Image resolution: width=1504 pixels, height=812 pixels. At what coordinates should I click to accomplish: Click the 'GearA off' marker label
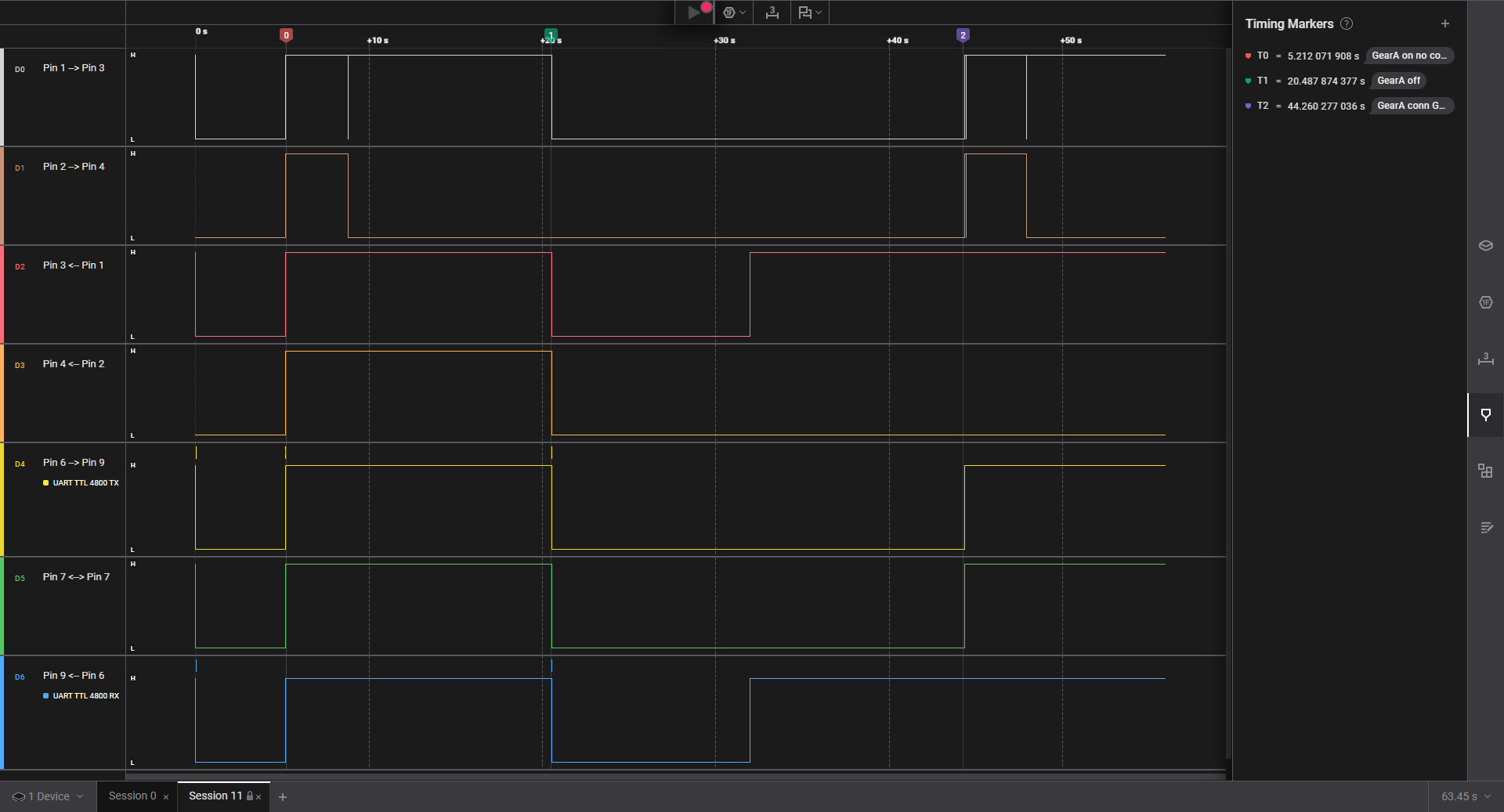coord(1398,81)
